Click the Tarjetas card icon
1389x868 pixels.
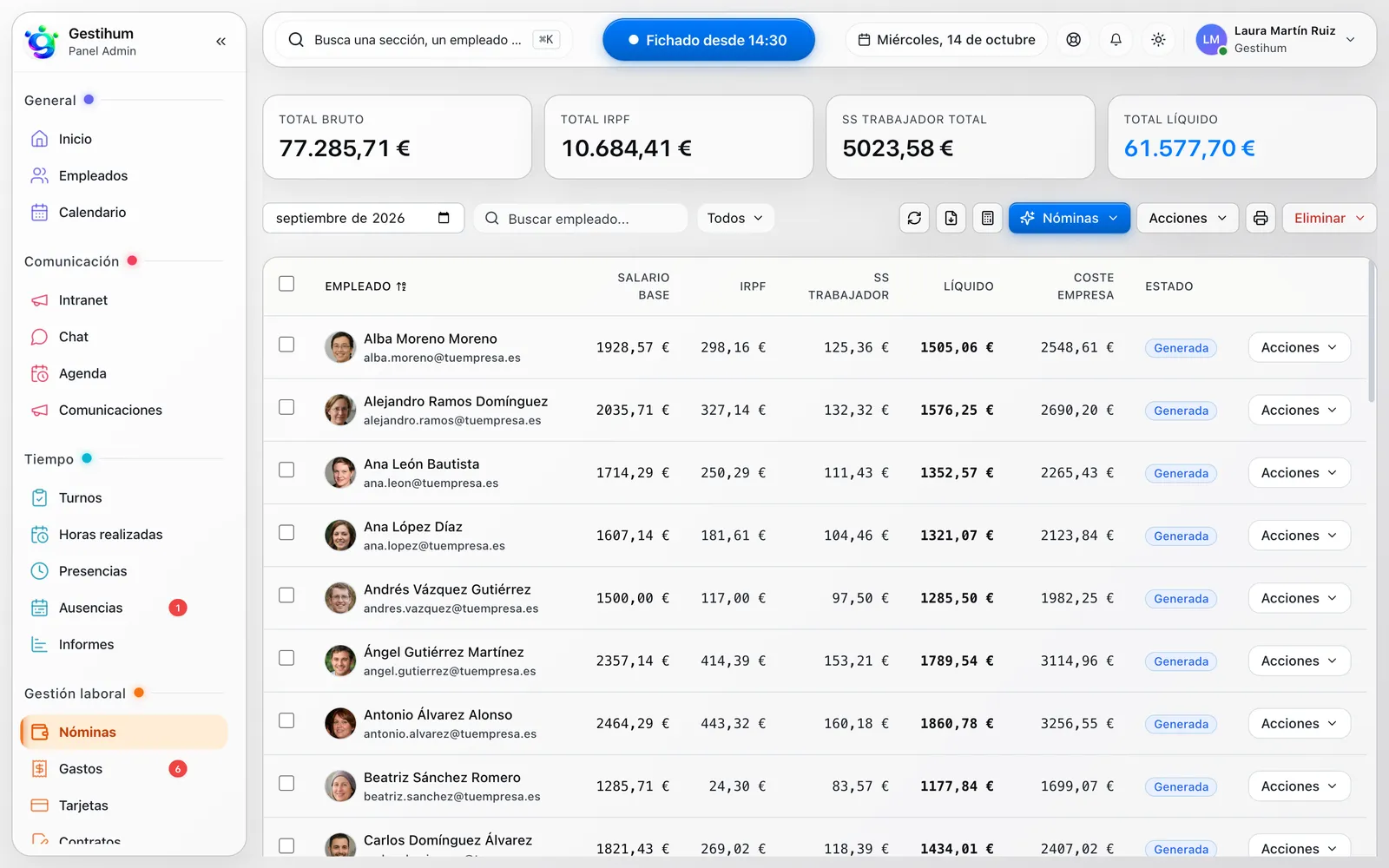(39, 806)
